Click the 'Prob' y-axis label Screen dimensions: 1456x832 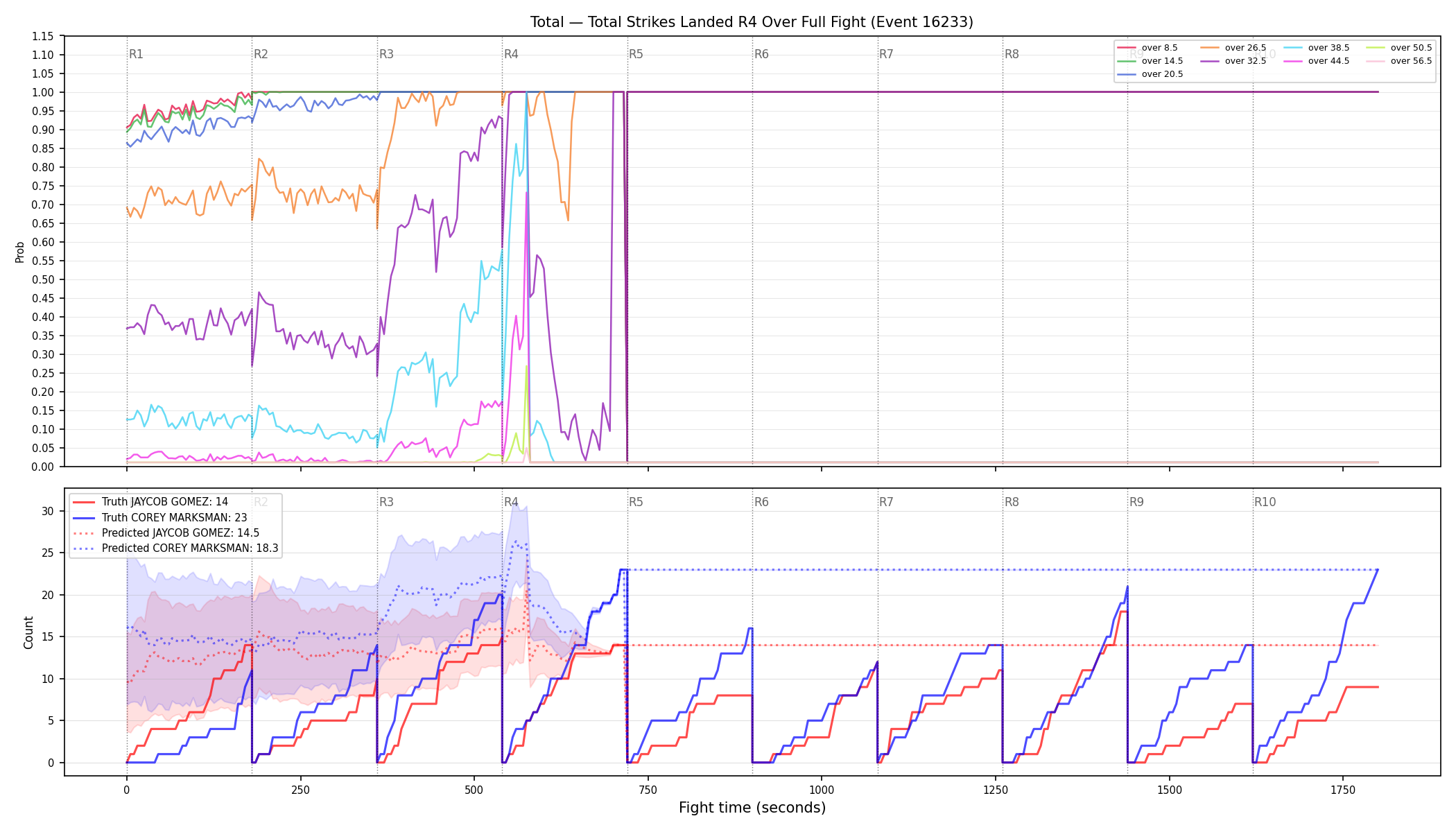19,252
